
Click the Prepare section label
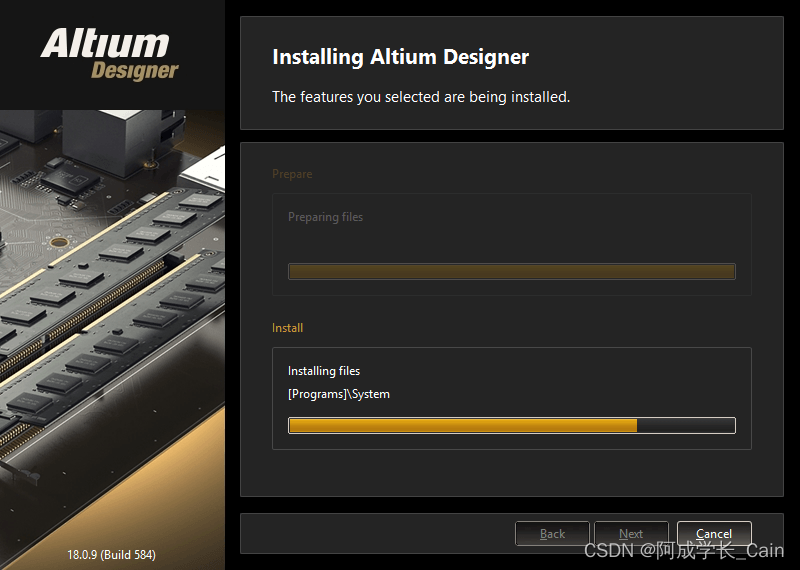(x=292, y=174)
